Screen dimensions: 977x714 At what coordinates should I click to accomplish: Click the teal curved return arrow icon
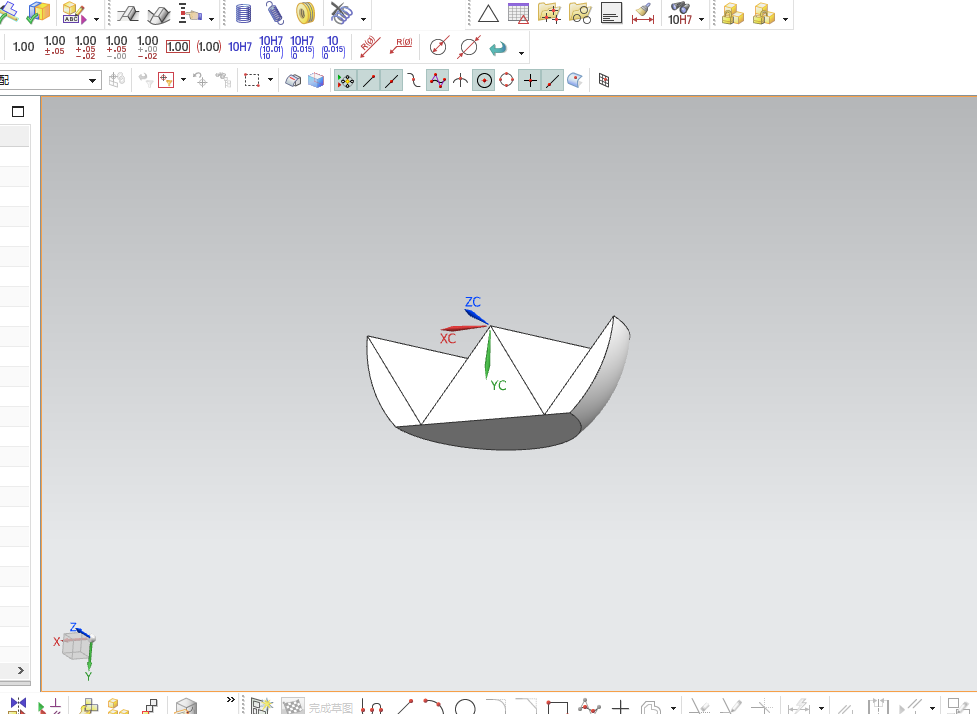tap(498, 48)
